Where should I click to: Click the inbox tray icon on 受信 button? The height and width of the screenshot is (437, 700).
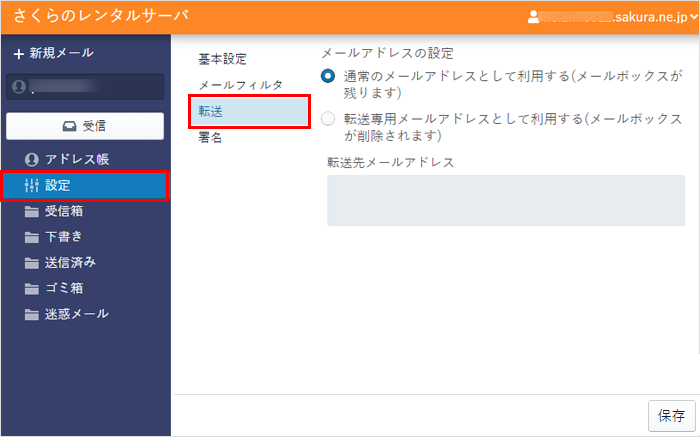[68, 126]
